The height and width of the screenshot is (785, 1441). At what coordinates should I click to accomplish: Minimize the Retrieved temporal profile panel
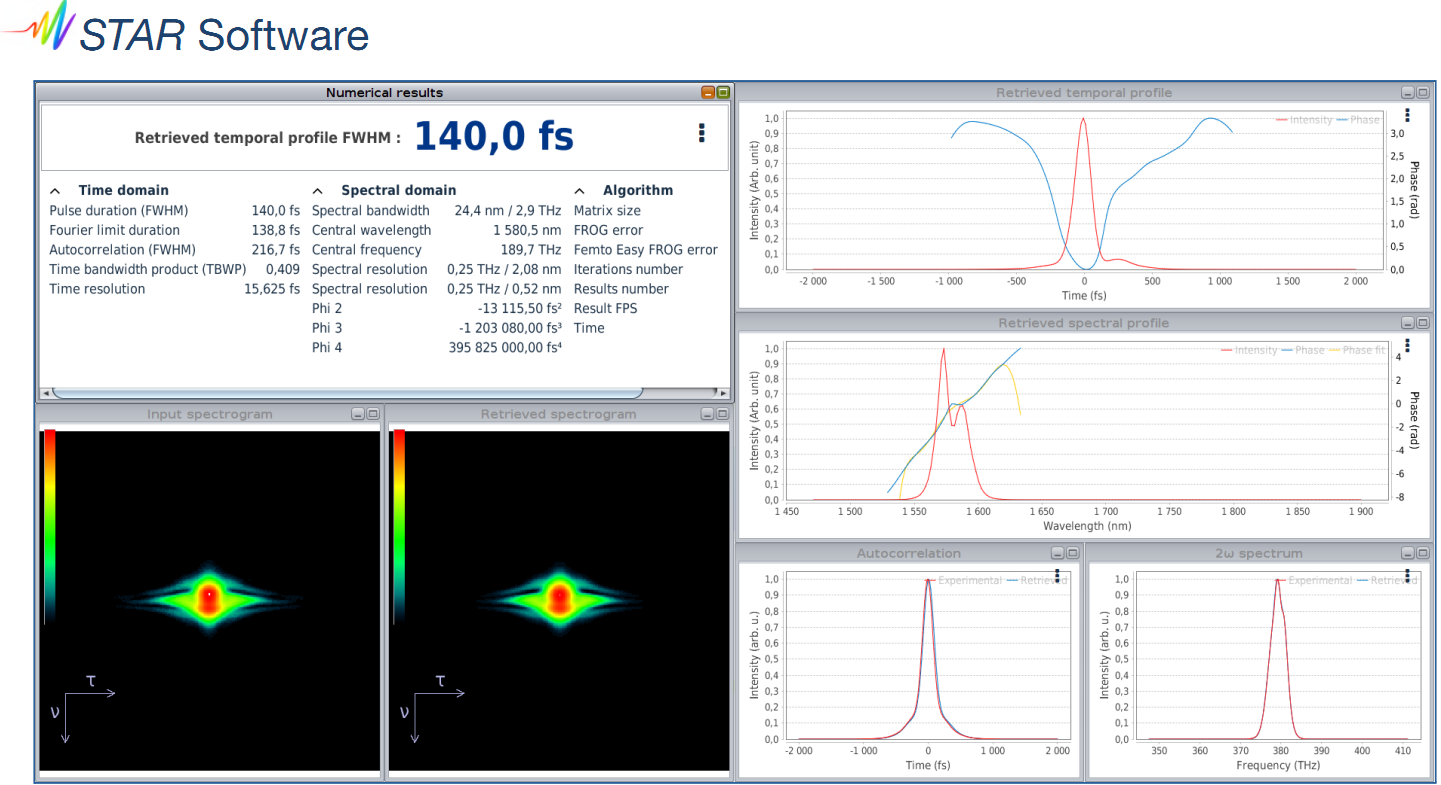(1407, 92)
